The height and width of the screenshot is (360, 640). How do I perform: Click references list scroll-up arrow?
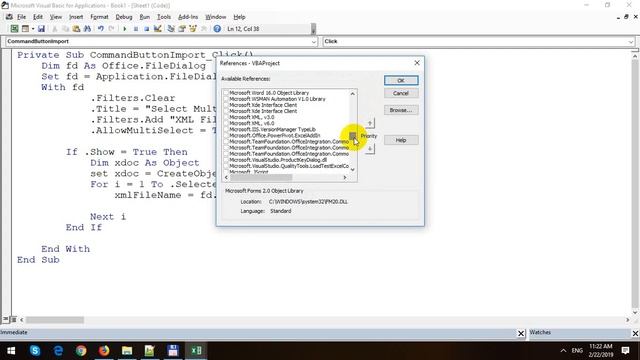353,93
